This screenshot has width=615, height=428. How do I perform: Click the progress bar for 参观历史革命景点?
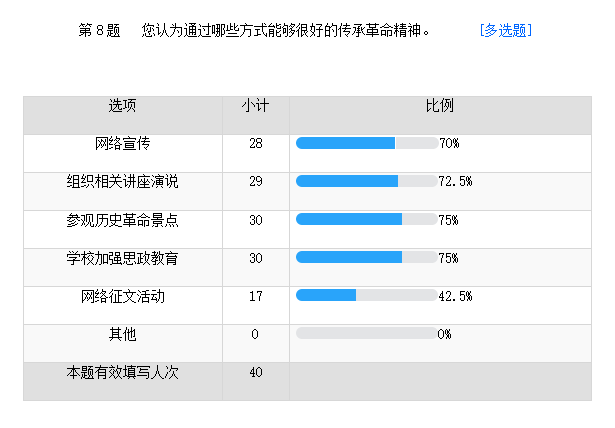click(x=366, y=219)
